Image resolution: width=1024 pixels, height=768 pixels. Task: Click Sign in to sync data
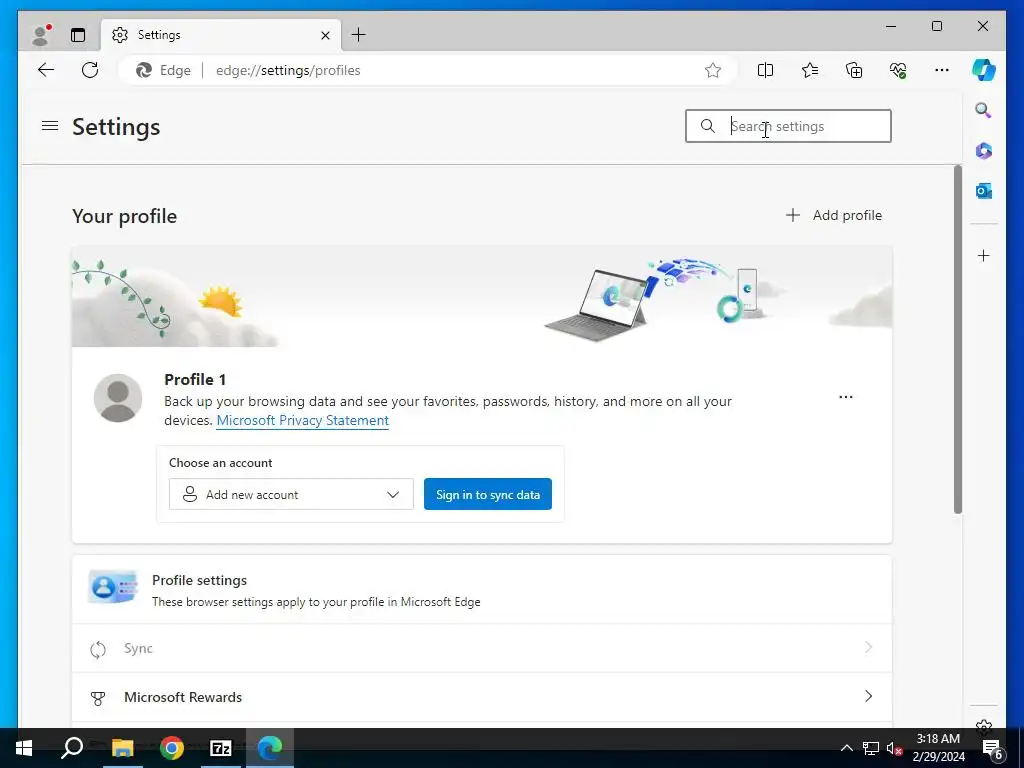point(488,494)
